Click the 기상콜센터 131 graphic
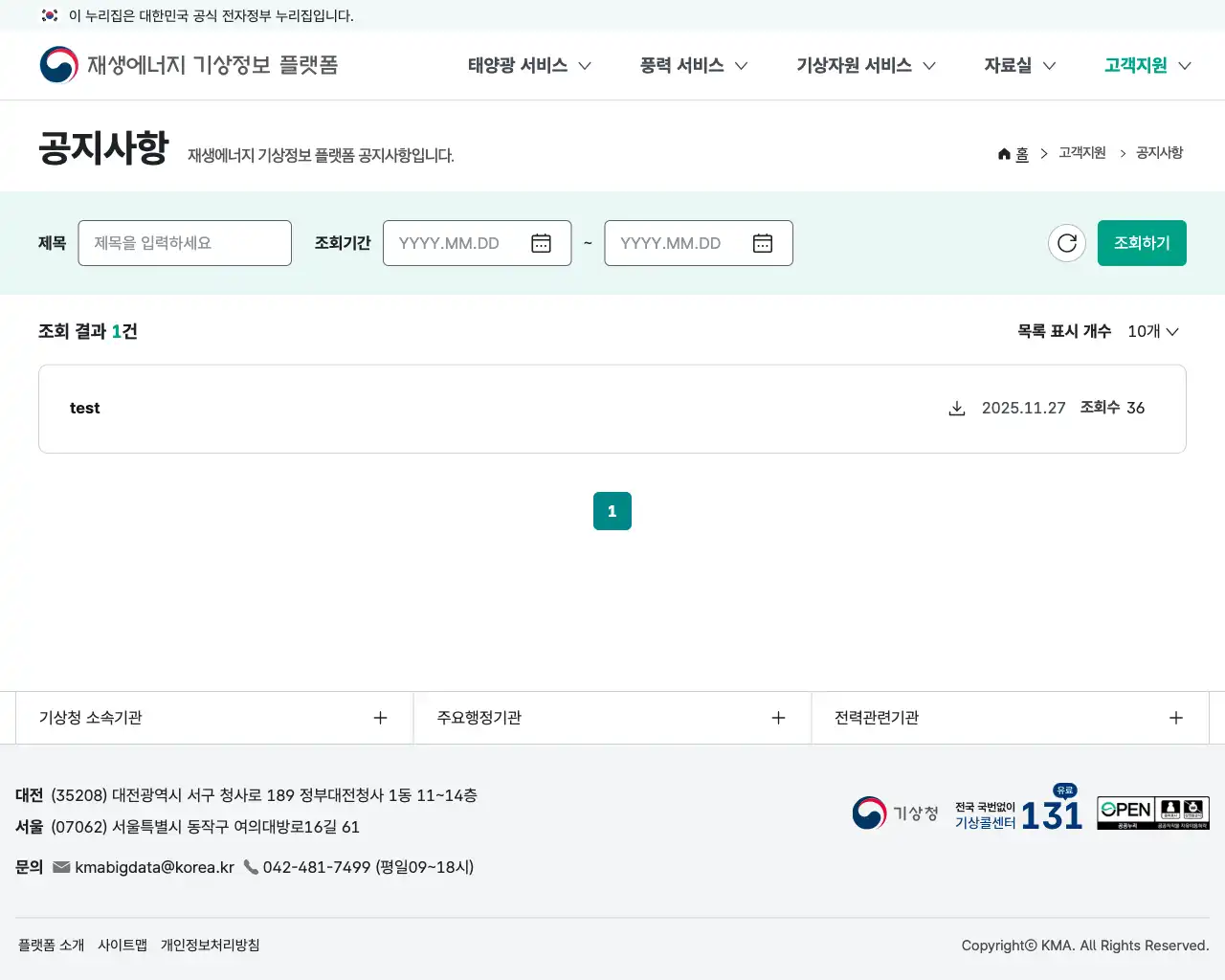This screenshot has height=980, width=1225. 1016,813
